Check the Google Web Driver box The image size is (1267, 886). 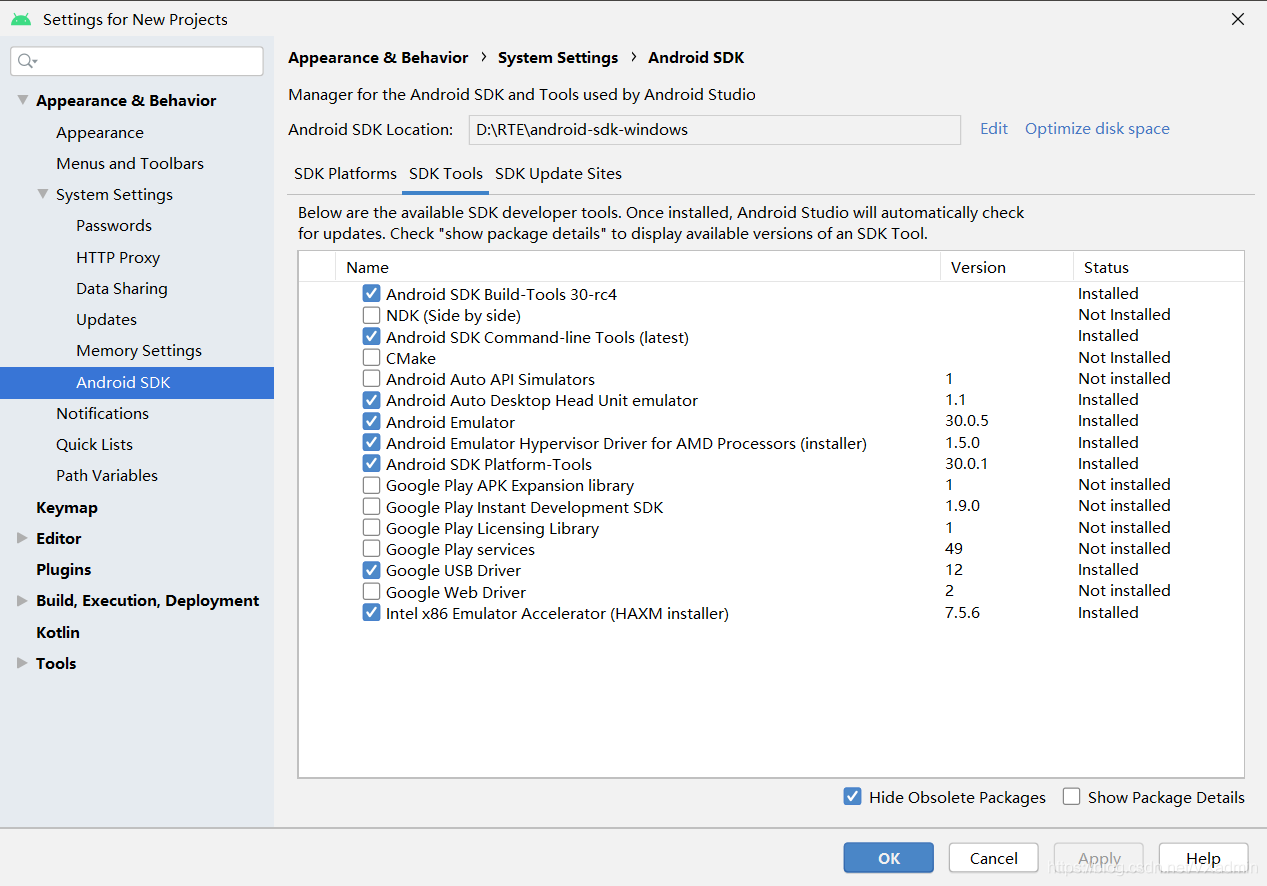[x=371, y=592]
